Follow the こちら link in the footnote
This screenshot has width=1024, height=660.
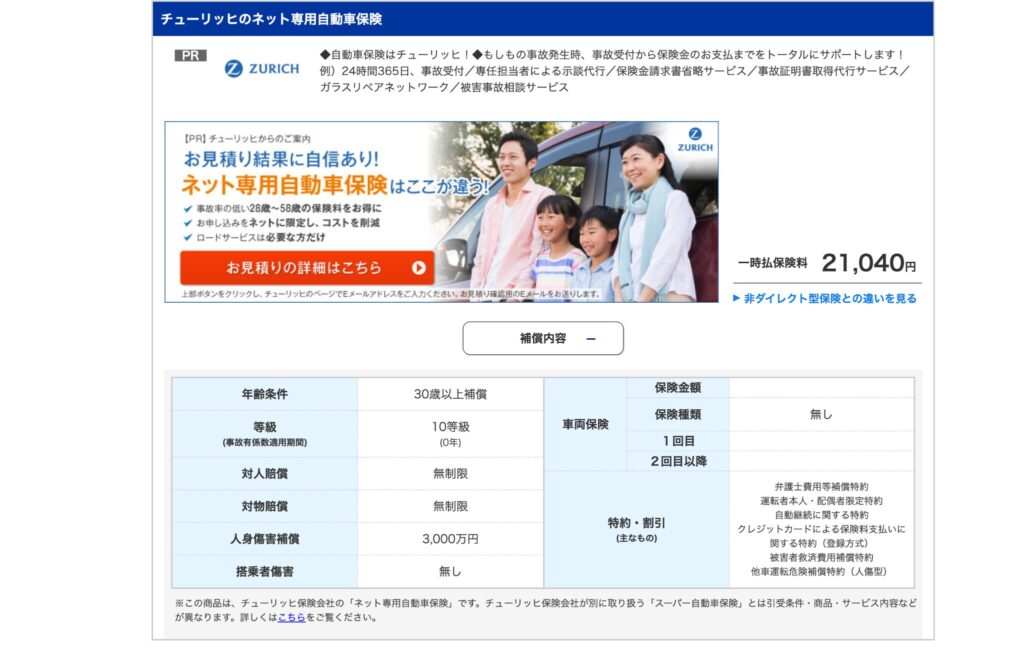291,617
